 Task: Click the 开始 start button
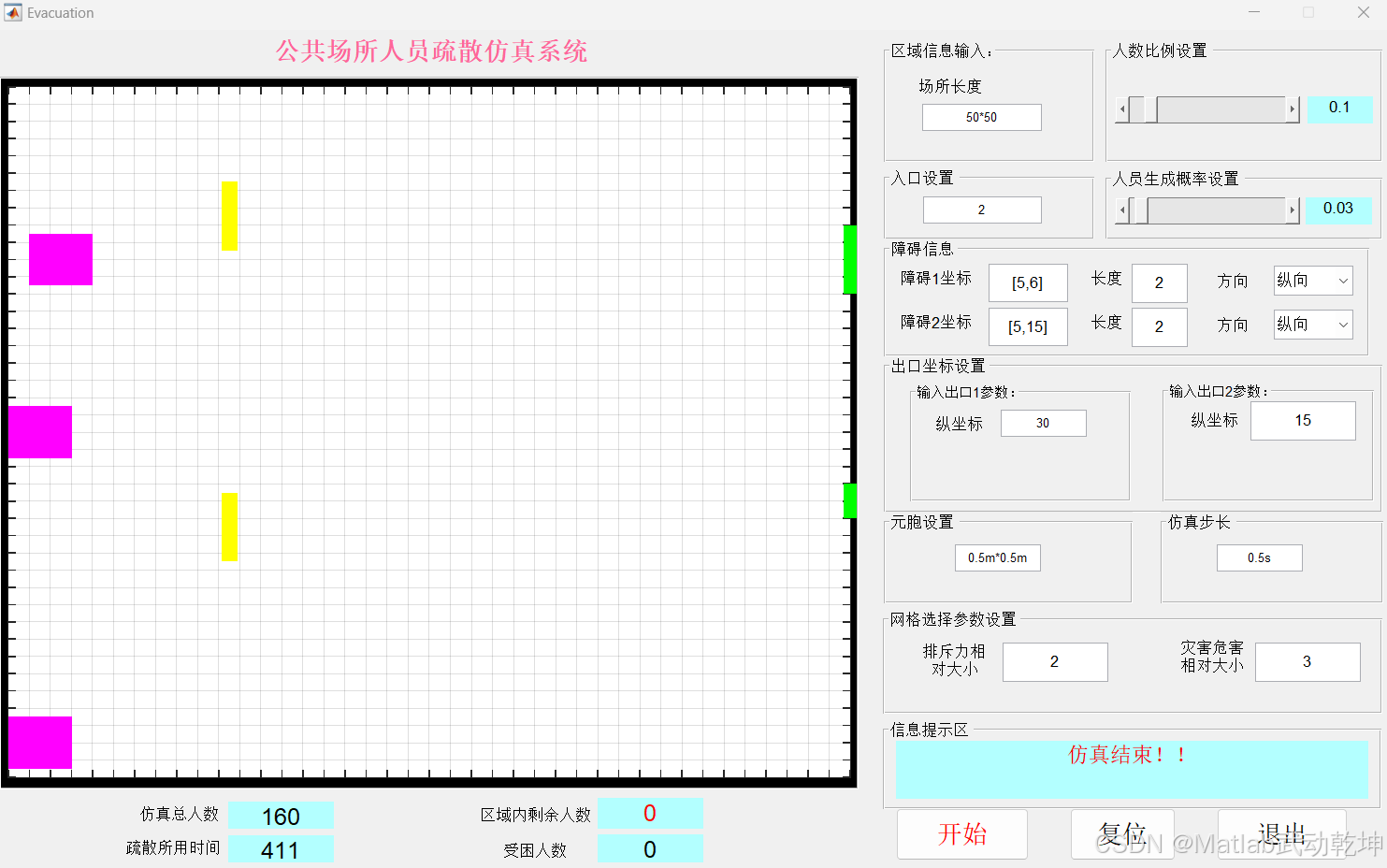click(961, 833)
